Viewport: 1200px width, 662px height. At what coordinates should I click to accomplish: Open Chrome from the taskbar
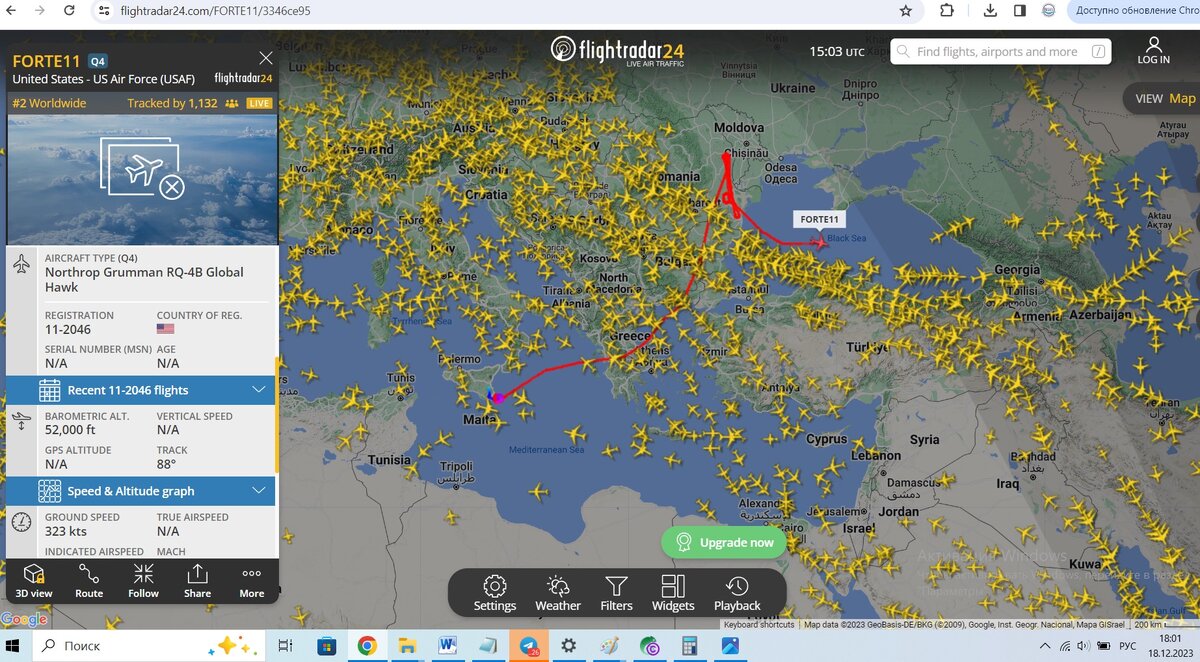click(x=367, y=646)
